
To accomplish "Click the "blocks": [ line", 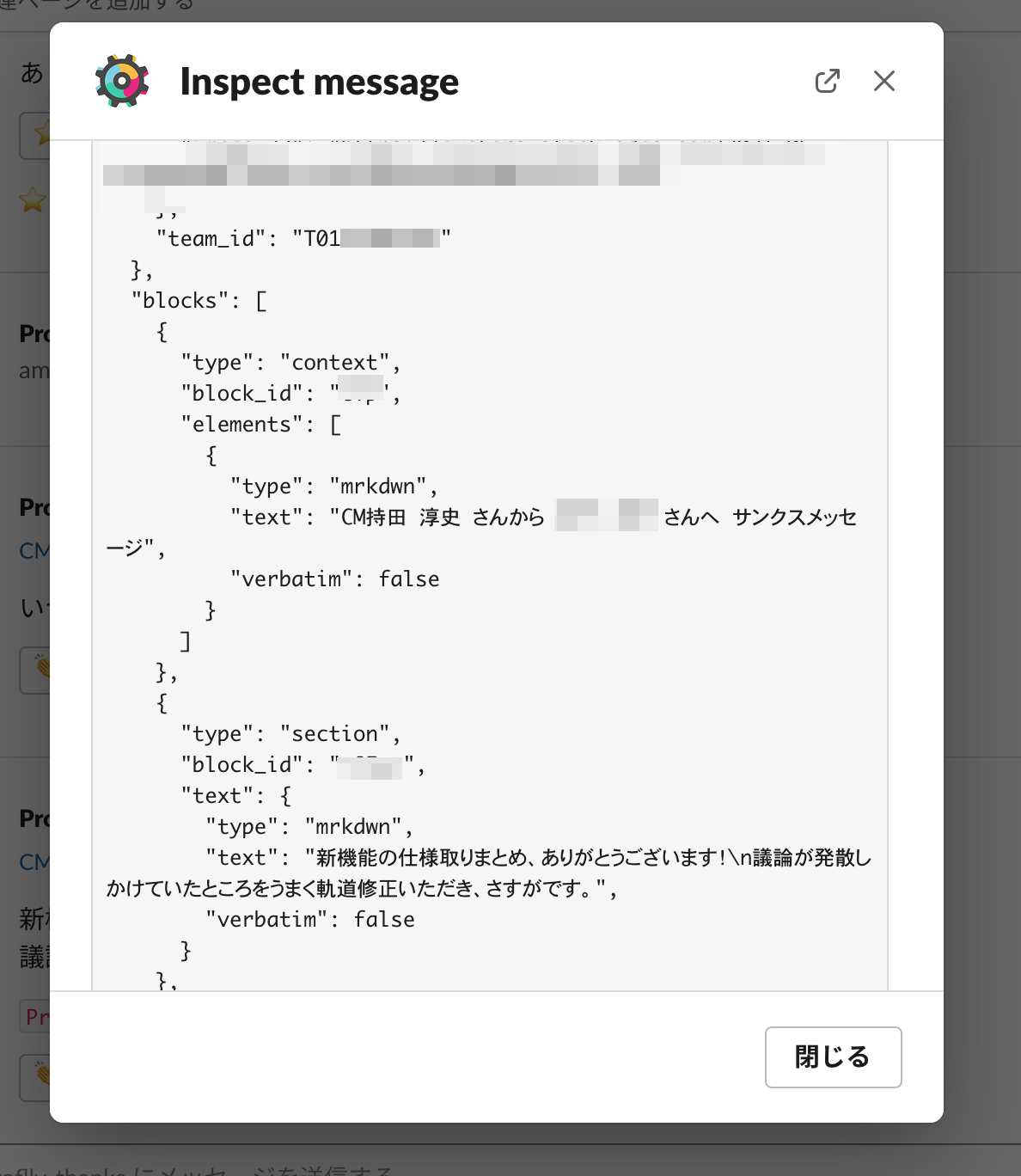I will click(x=199, y=300).
